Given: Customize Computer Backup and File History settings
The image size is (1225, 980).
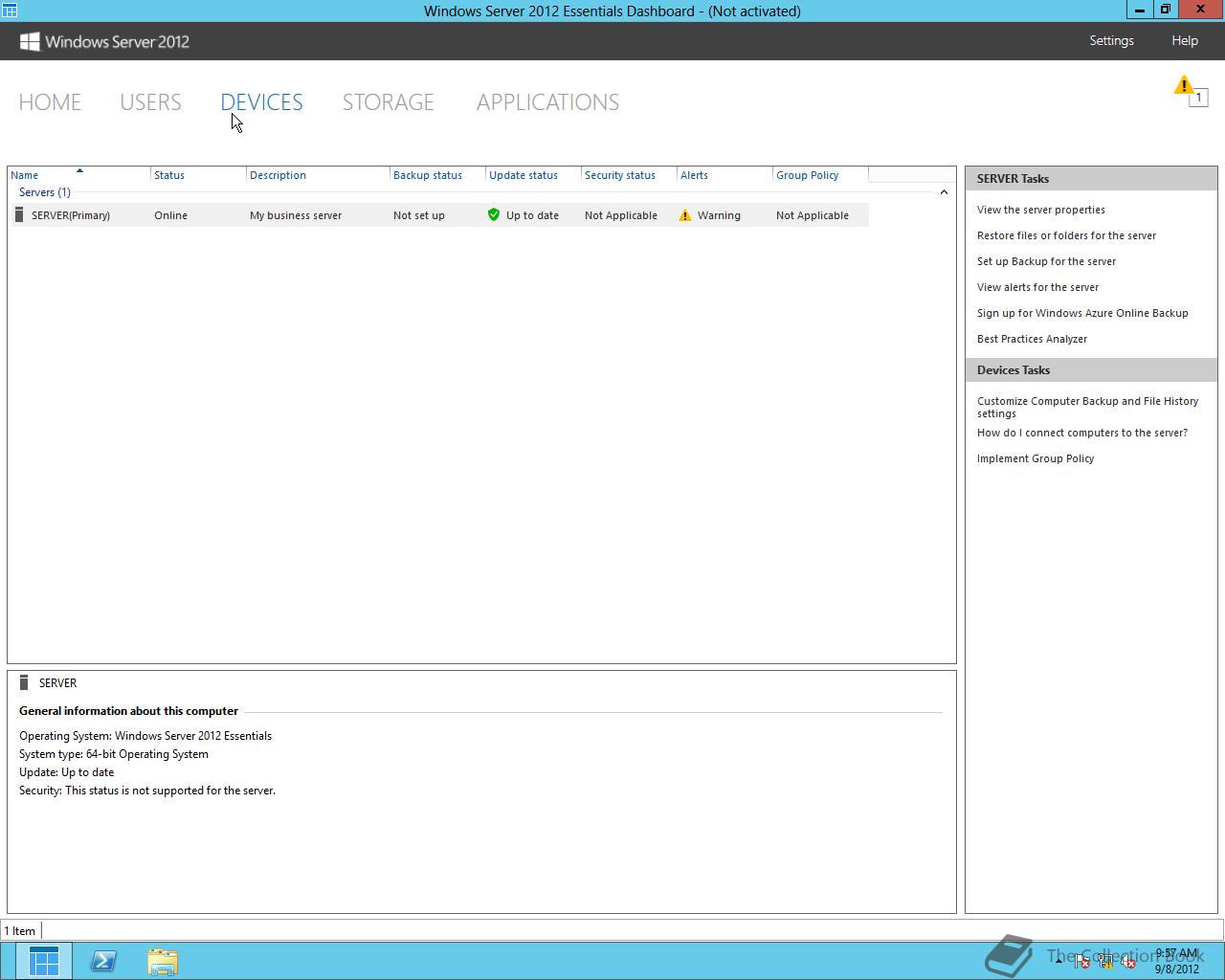Looking at the screenshot, I should (x=1087, y=407).
